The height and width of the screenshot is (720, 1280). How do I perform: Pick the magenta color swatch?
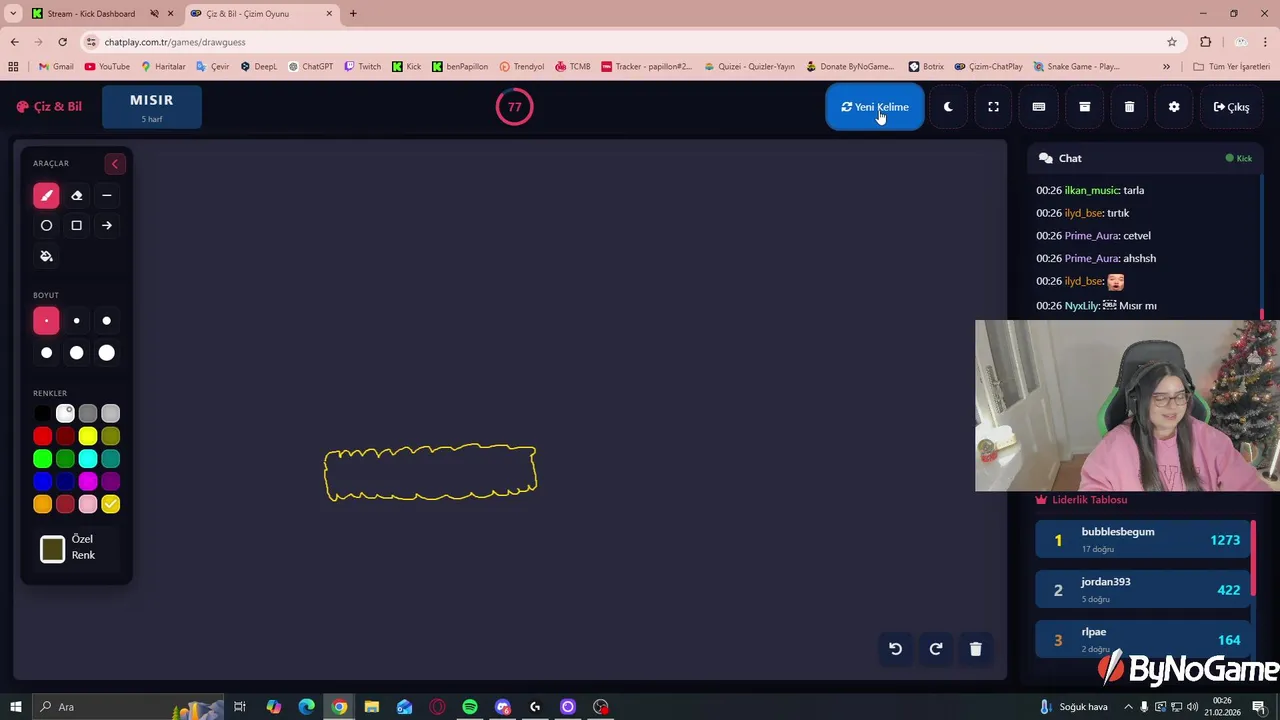(x=88, y=482)
